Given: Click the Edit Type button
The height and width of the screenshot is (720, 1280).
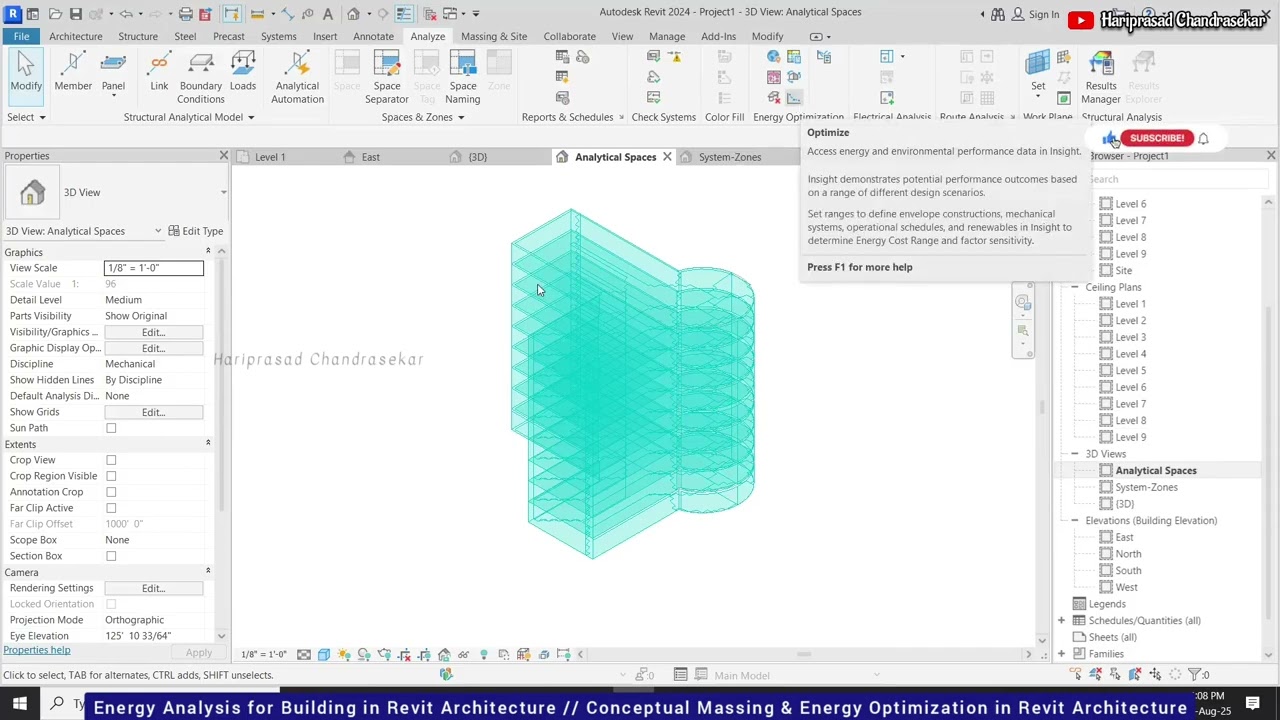Looking at the screenshot, I should (196, 231).
